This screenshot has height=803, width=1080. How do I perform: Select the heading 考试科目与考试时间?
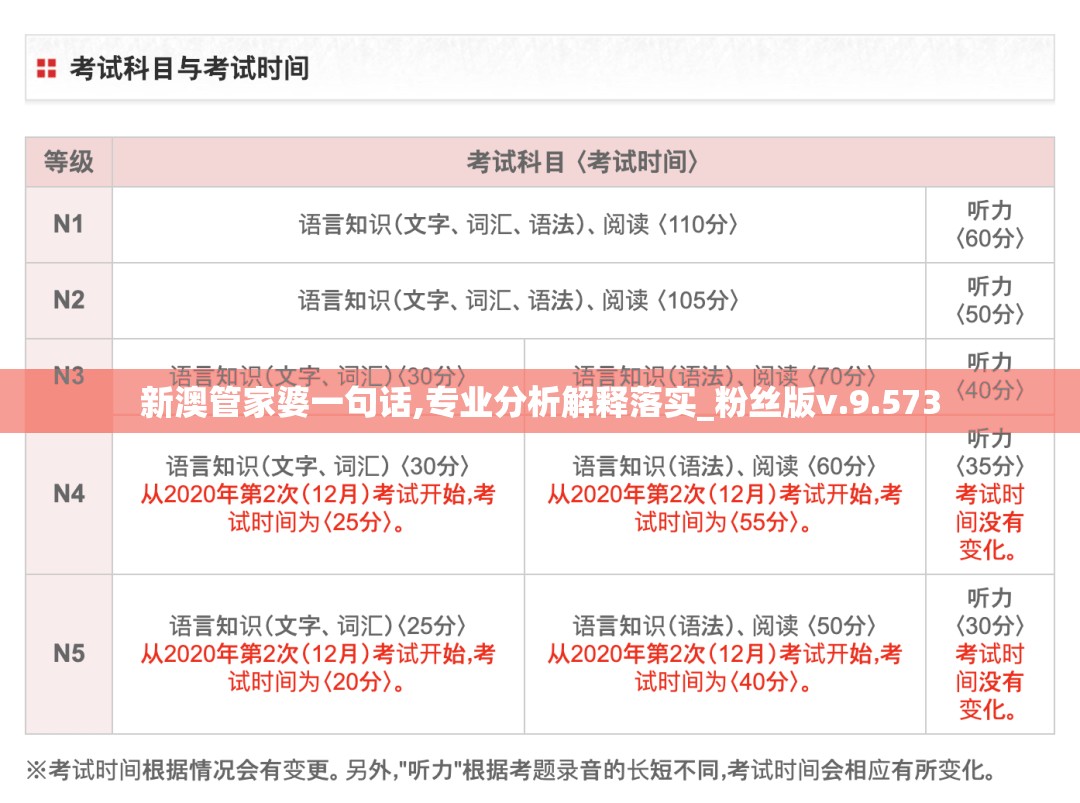pyautogui.click(x=189, y=68)
